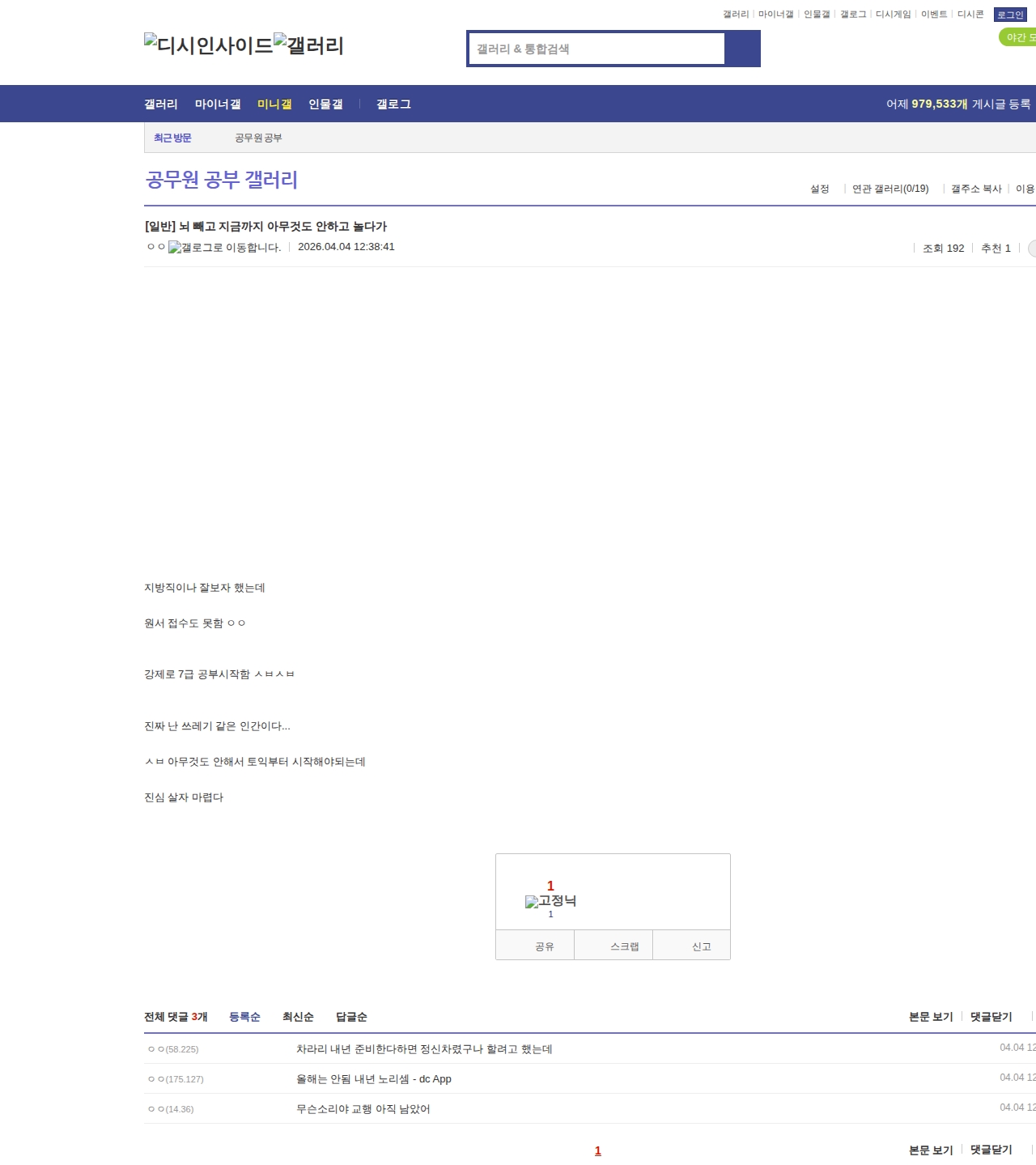Click the 고정닉 icon in the recommend box
1036x1165 pixels.
(x=550, y=901)
